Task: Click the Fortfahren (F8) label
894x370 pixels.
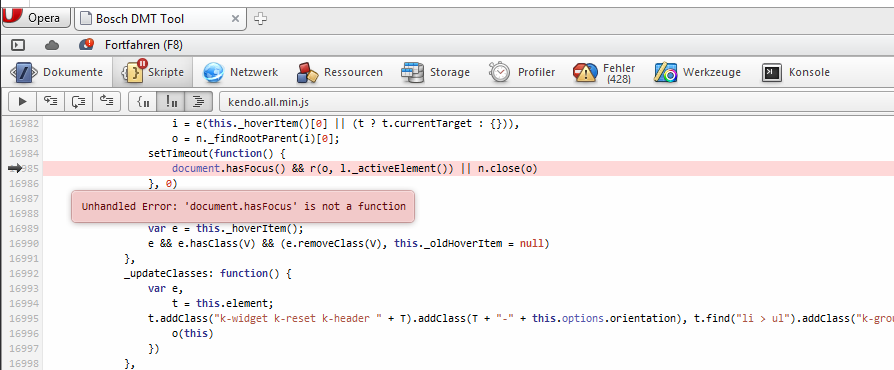Action: tap(144, 44)
